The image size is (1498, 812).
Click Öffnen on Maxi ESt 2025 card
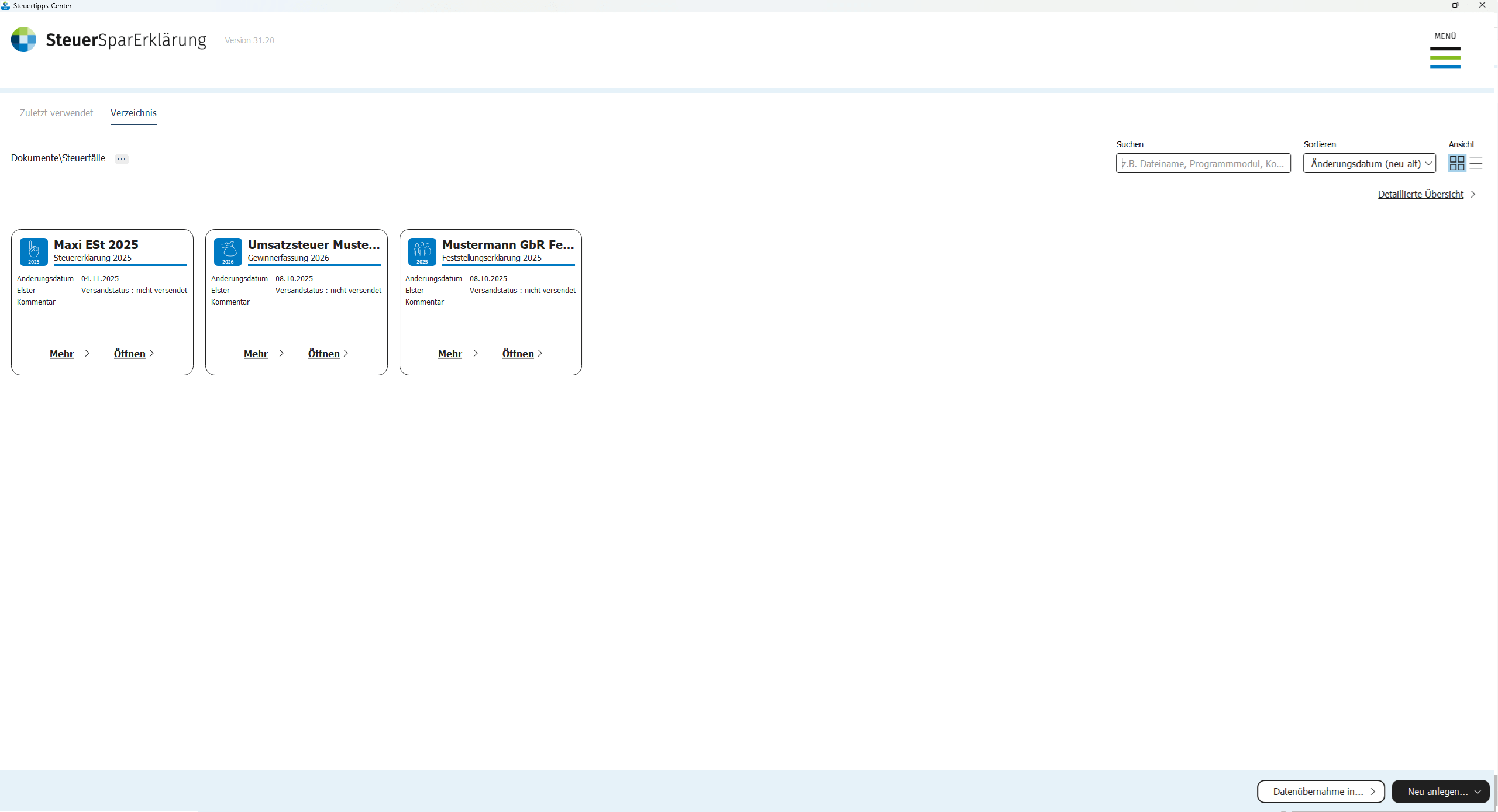[x=130, y=354]
